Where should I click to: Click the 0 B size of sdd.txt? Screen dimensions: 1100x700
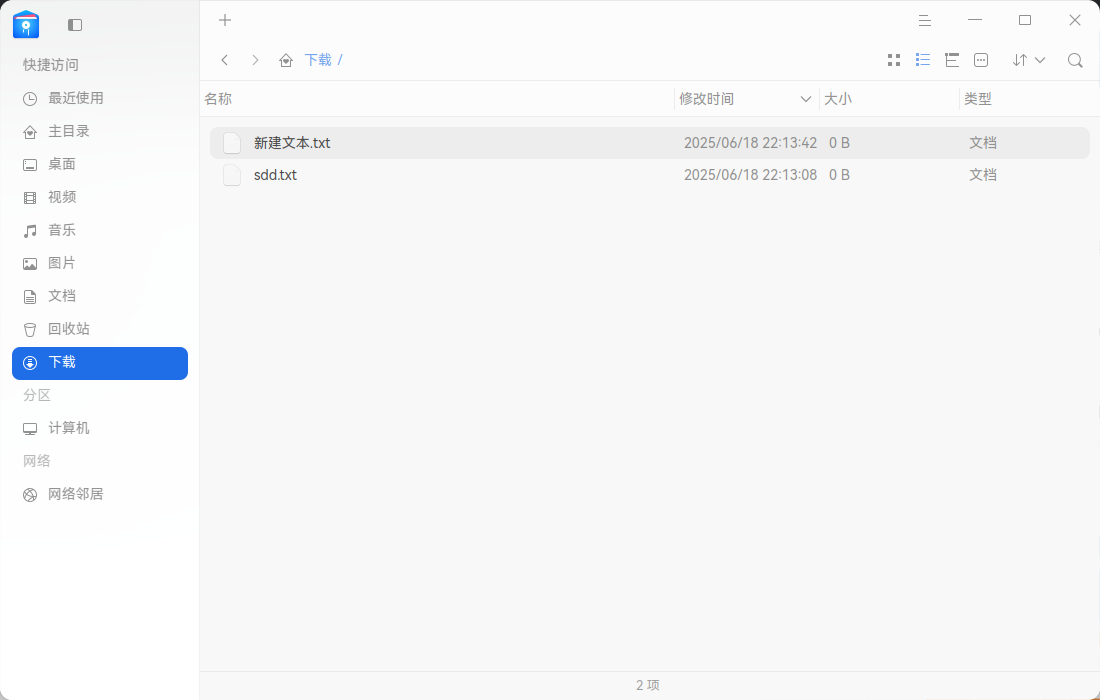(x=839, y=175)
